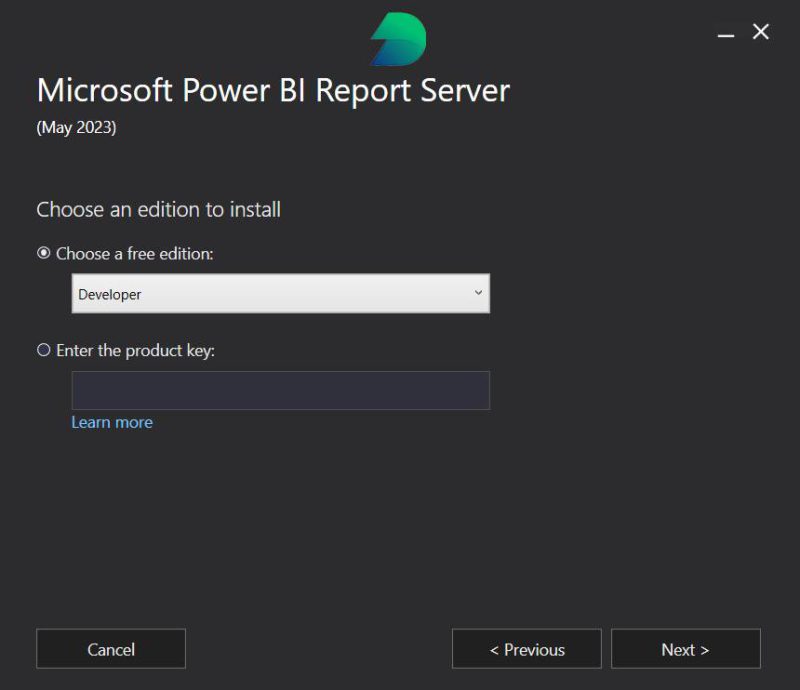Select the Developer edition dropdown
Screen dimensions: 800x690
[280, 294]
